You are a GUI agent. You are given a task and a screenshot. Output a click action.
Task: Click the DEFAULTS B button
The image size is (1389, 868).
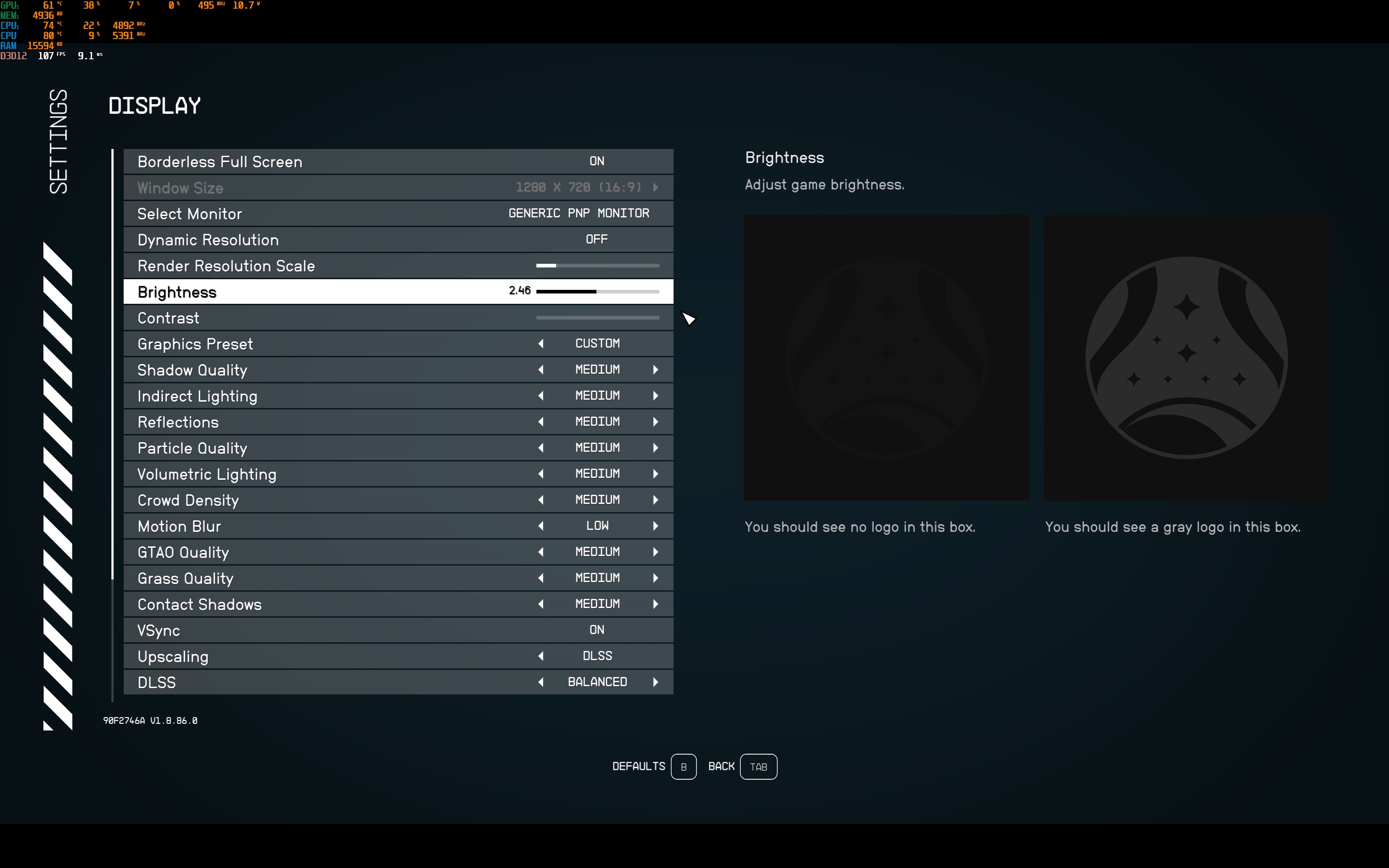[683, 766]
